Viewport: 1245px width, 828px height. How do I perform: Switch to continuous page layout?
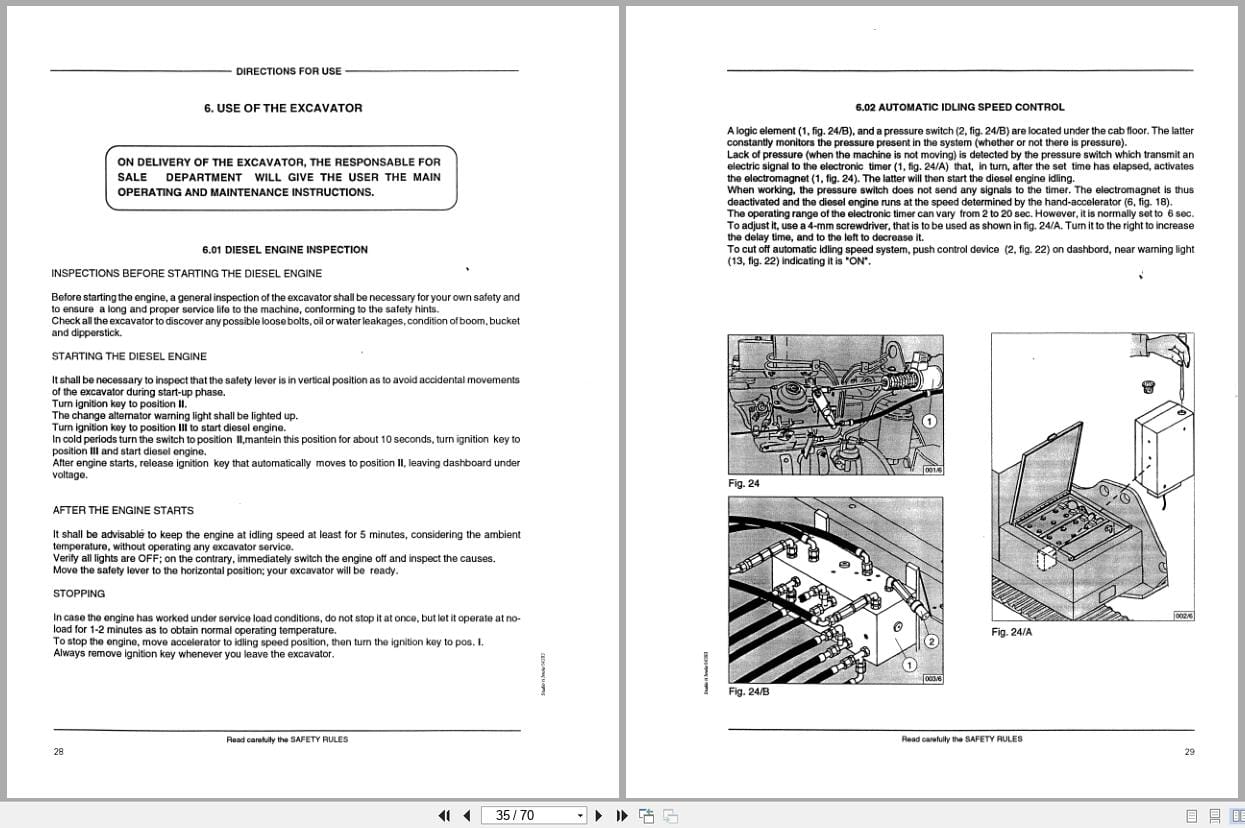pos(1214,816)
